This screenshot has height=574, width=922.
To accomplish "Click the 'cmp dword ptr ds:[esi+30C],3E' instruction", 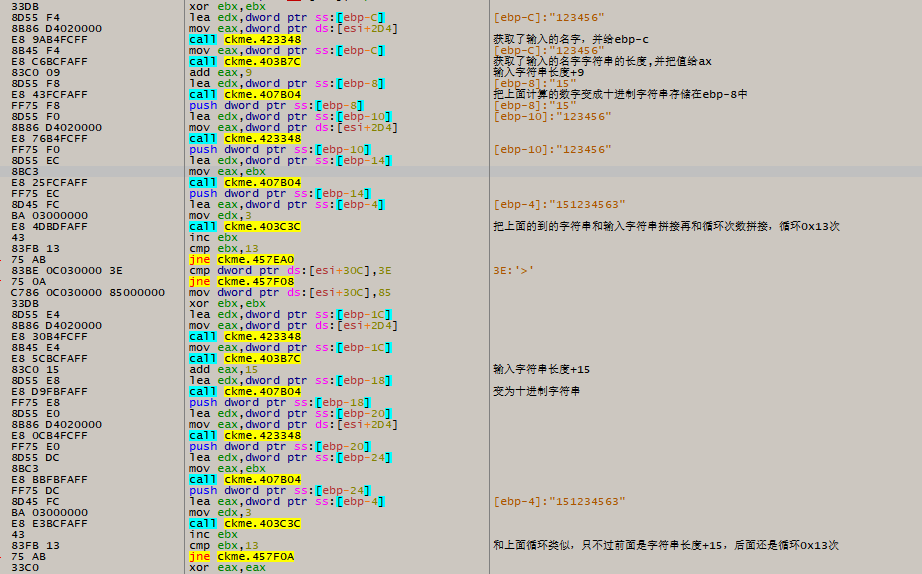I will [x=290, y=271].
